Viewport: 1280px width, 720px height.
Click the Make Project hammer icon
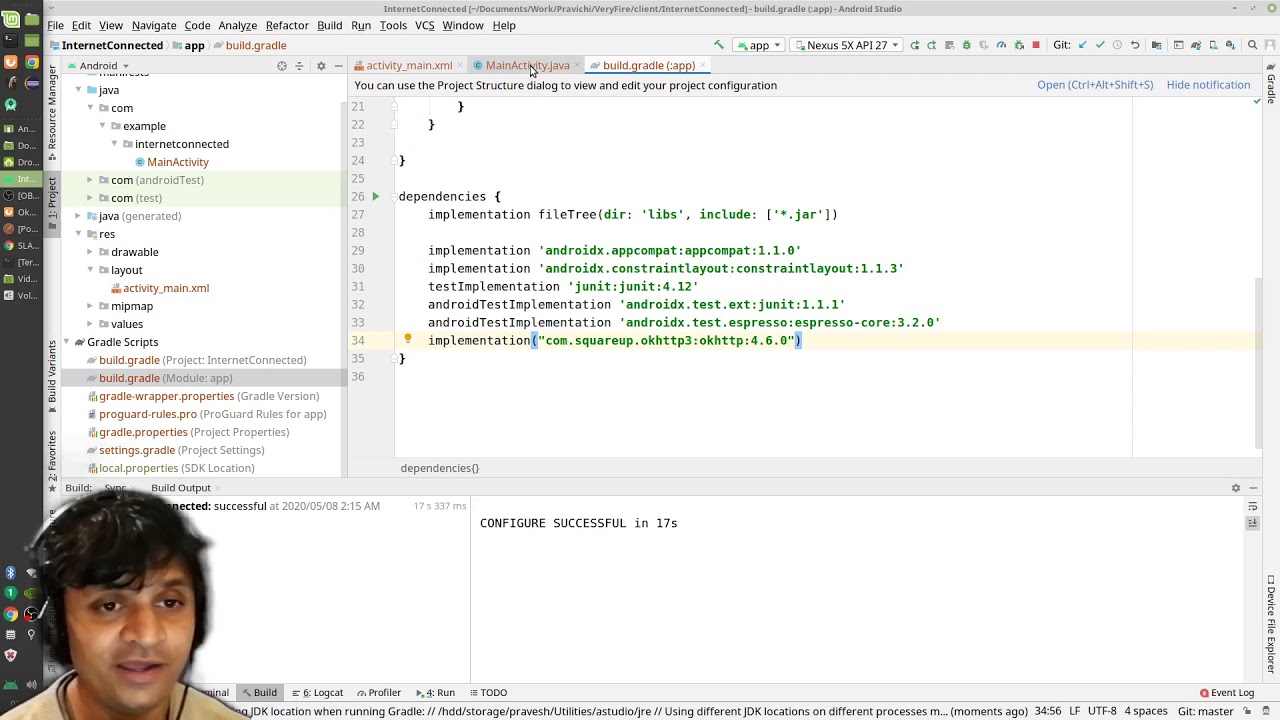(718, 45)
